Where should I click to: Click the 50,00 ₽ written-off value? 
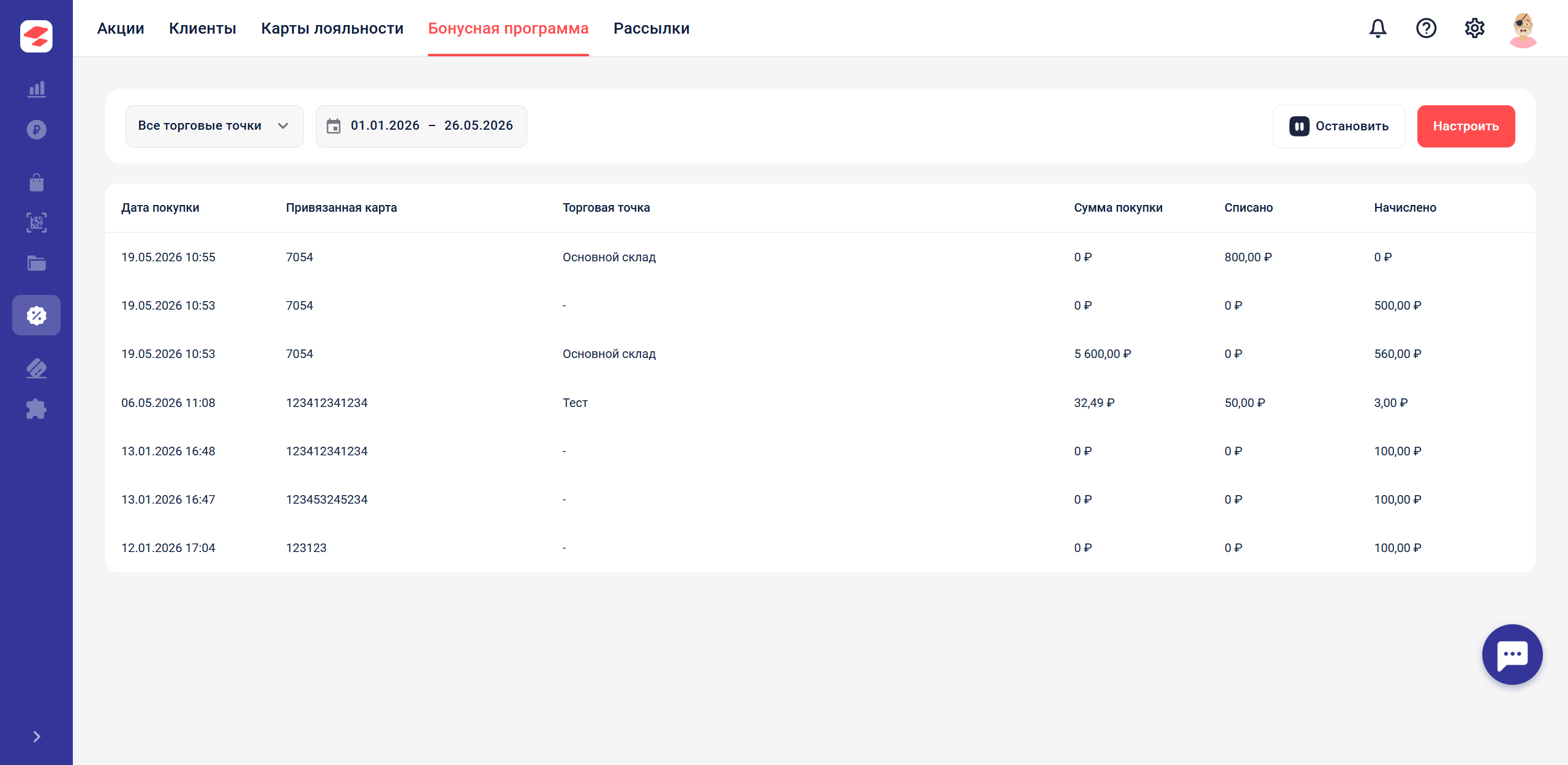click(x=1245, y=403)
